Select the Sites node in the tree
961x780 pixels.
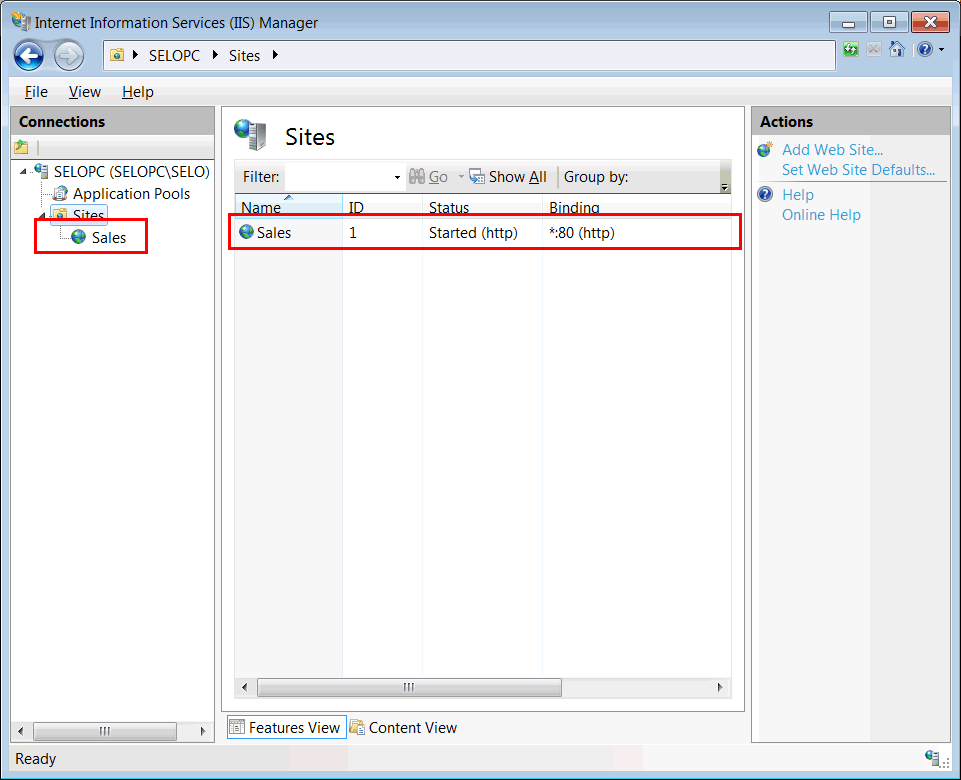(x=88, y=215)
